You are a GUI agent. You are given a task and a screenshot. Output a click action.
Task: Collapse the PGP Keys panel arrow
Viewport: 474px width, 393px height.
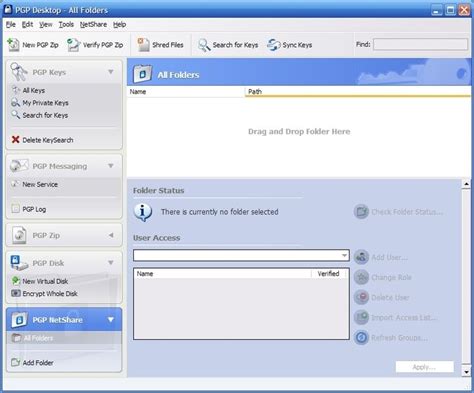click(111, 72)
